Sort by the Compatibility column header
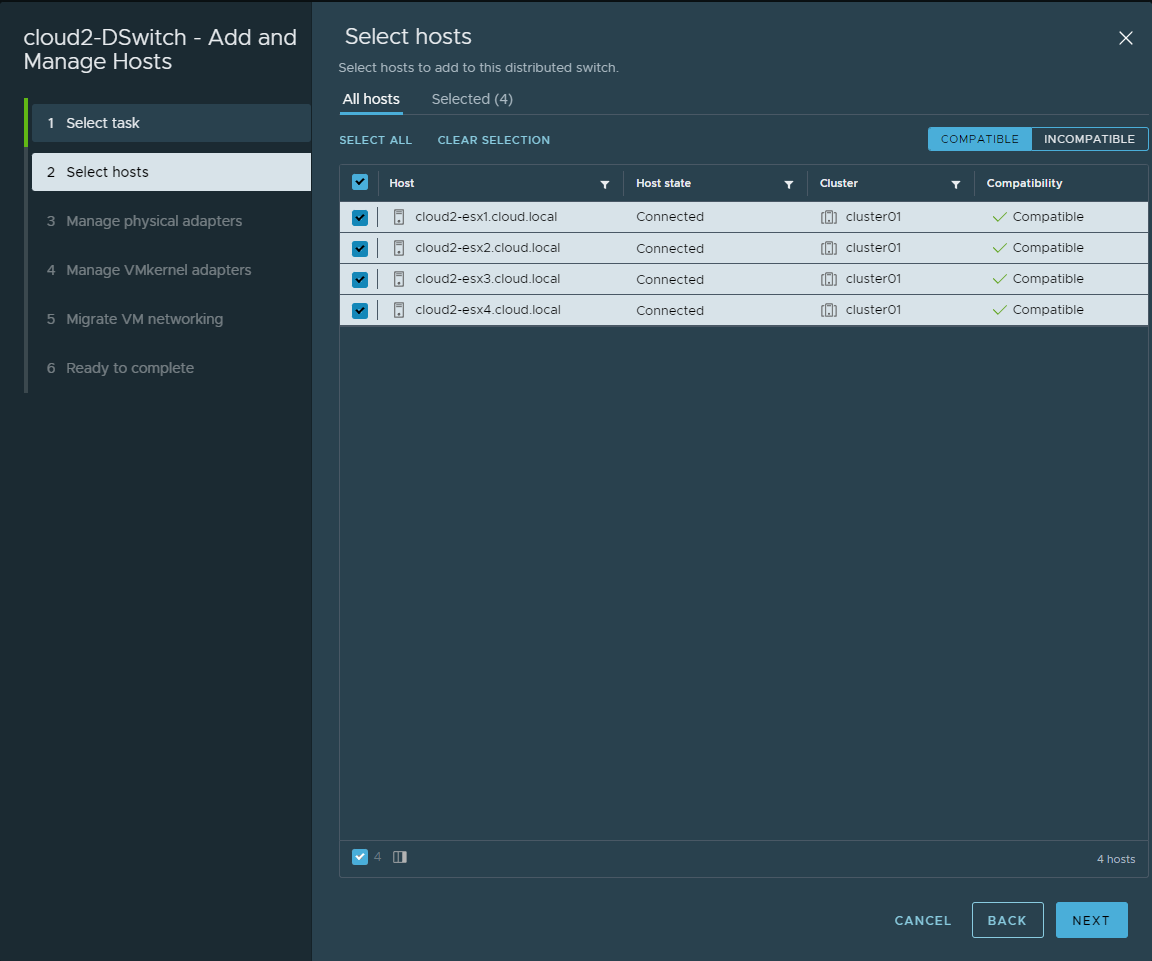 point(1024,183)
